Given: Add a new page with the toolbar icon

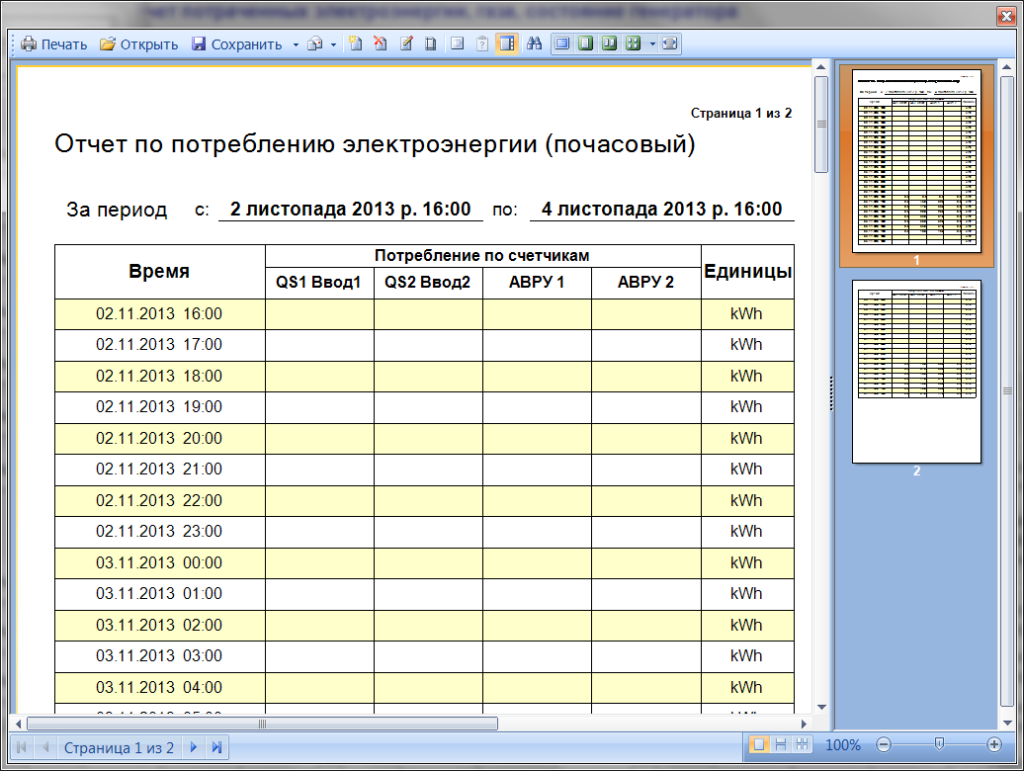Looking at the screenshot, I should pos(356,44).
